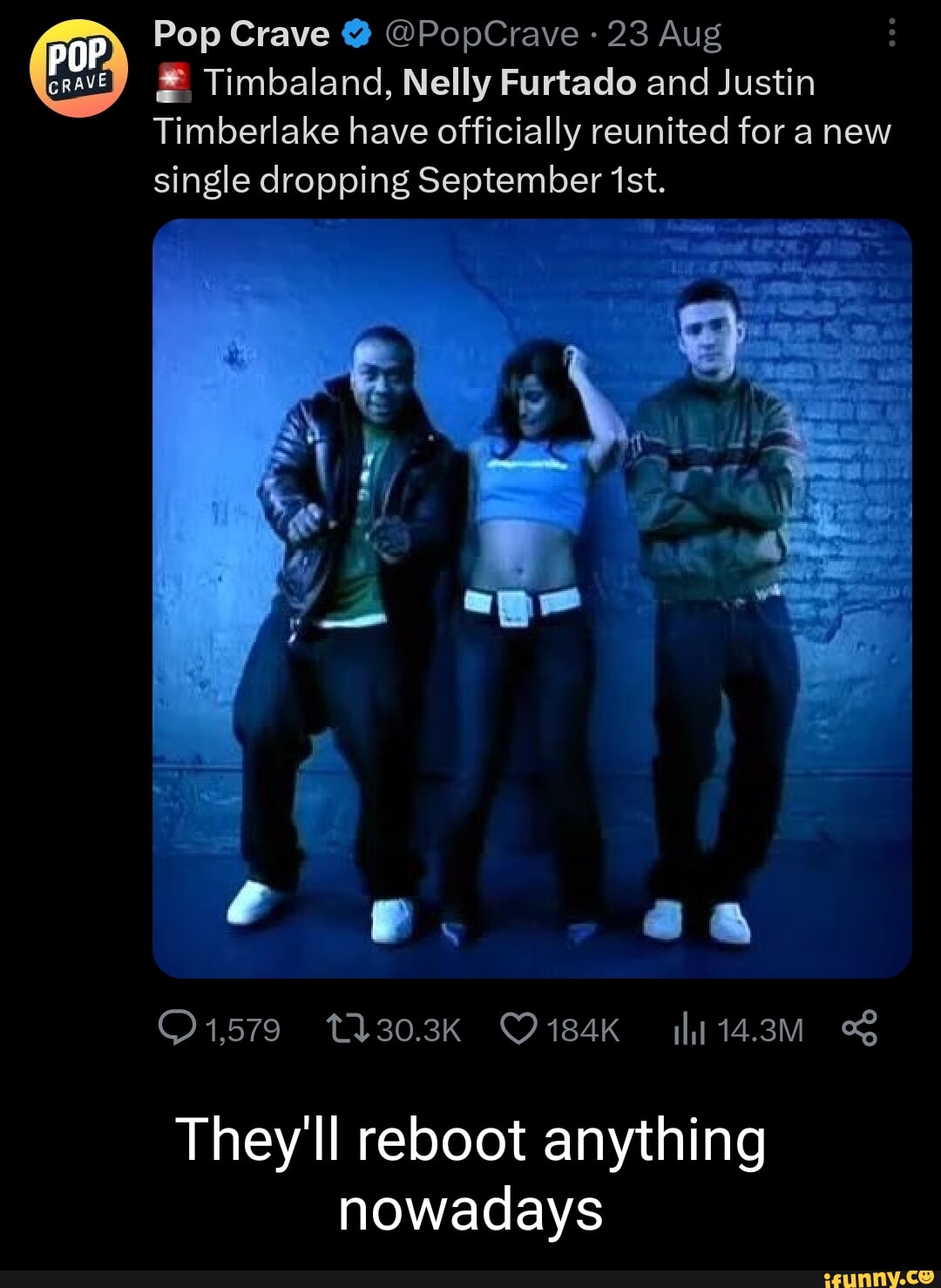This screenshot has width=941, height=1288.
Task: Open the three-dot more options menu
Action: click(890, 34)
